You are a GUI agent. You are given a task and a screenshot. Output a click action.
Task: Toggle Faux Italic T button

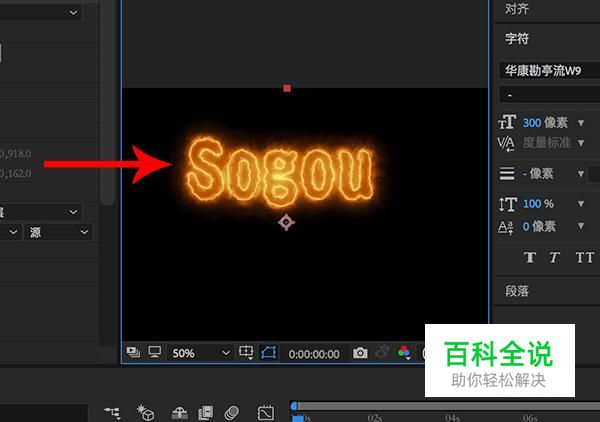pos(554,257)
